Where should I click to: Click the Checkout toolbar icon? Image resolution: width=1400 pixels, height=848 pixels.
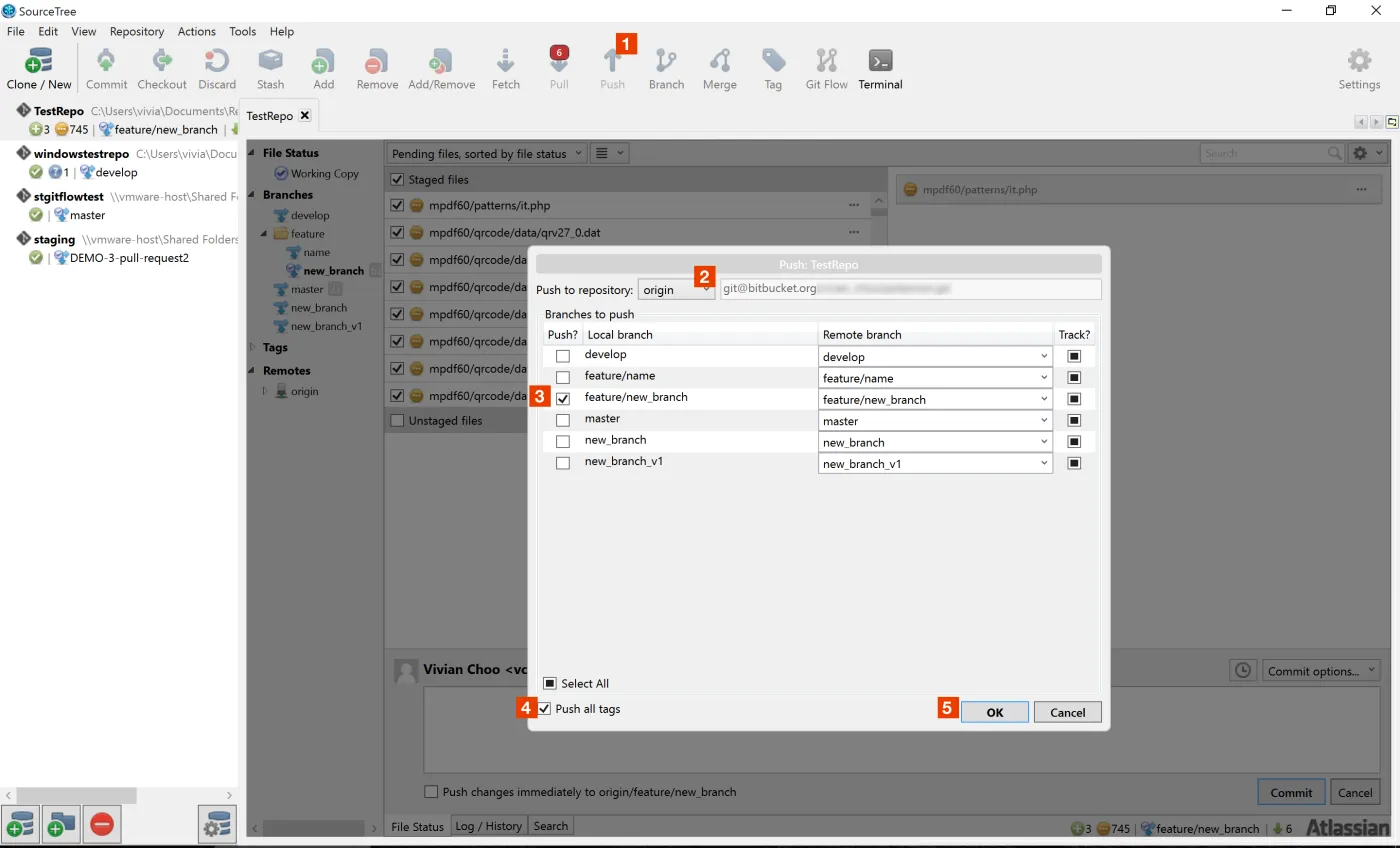[x=162, y=68]
